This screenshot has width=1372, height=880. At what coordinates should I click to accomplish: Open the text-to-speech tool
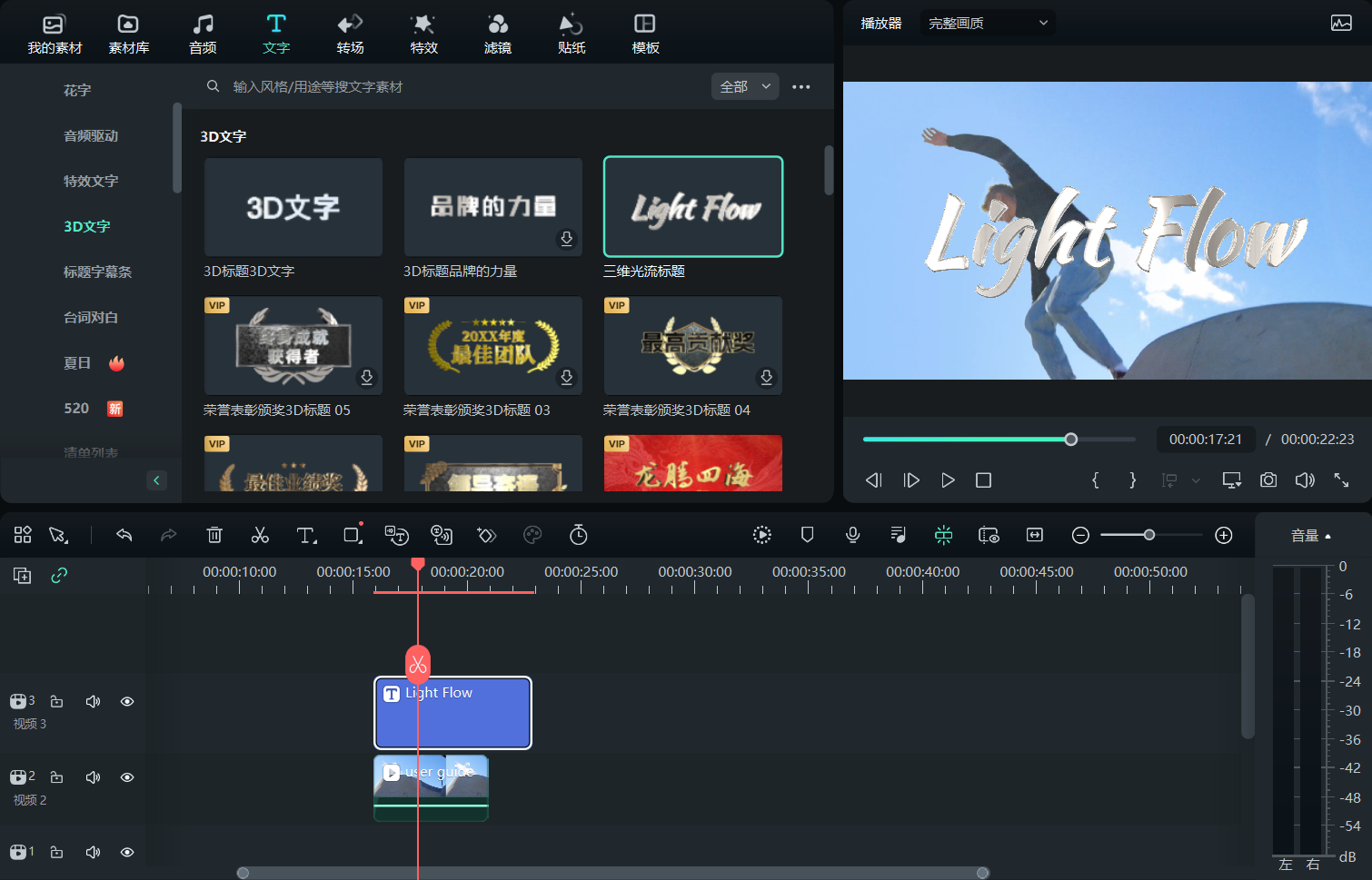442,535
